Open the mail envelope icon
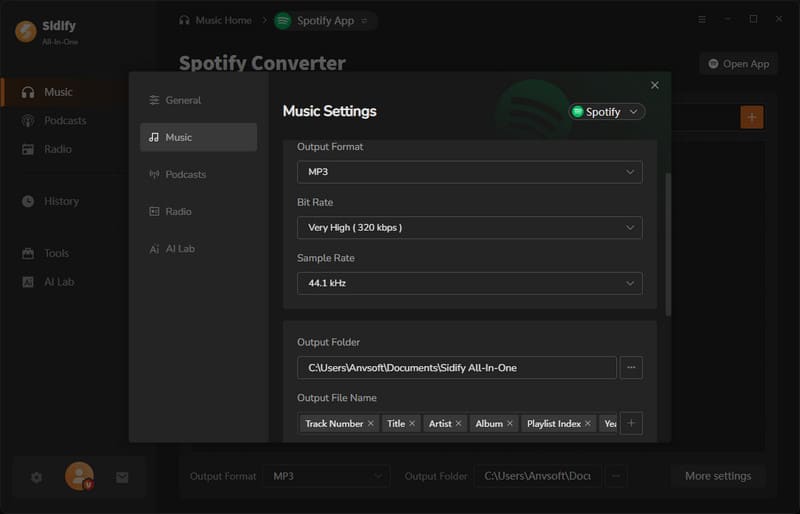This screenshot has width=800, height=514. (122, 478)
